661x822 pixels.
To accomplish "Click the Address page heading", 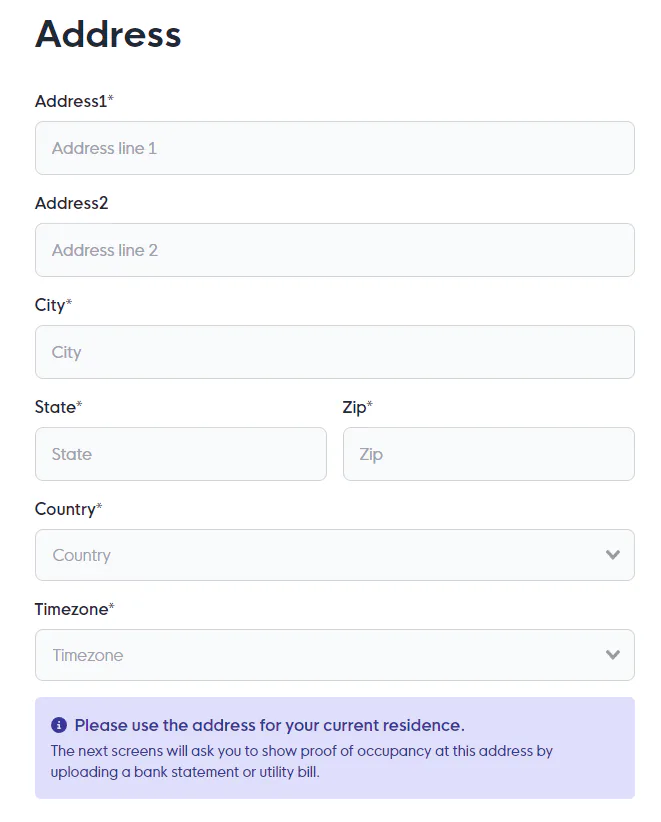I will (108, 35).
